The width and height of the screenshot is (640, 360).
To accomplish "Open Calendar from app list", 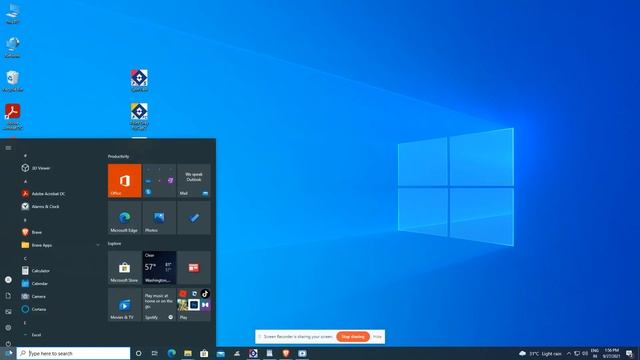I will pyautogui.click(x=59, y=284).
